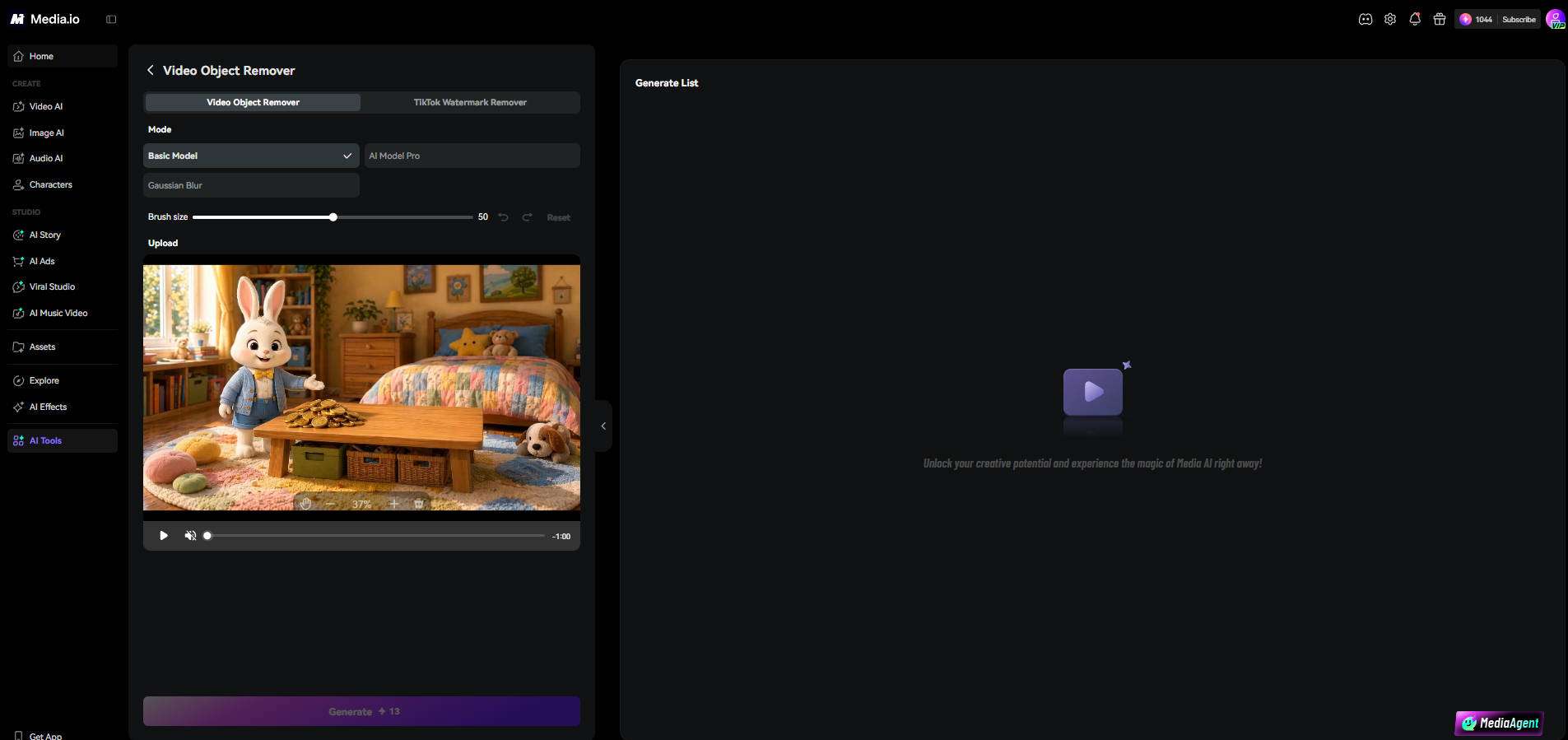Click the Subscribe button
The height and width of the screenshot is (740, 1568).
coord(1519,19)
